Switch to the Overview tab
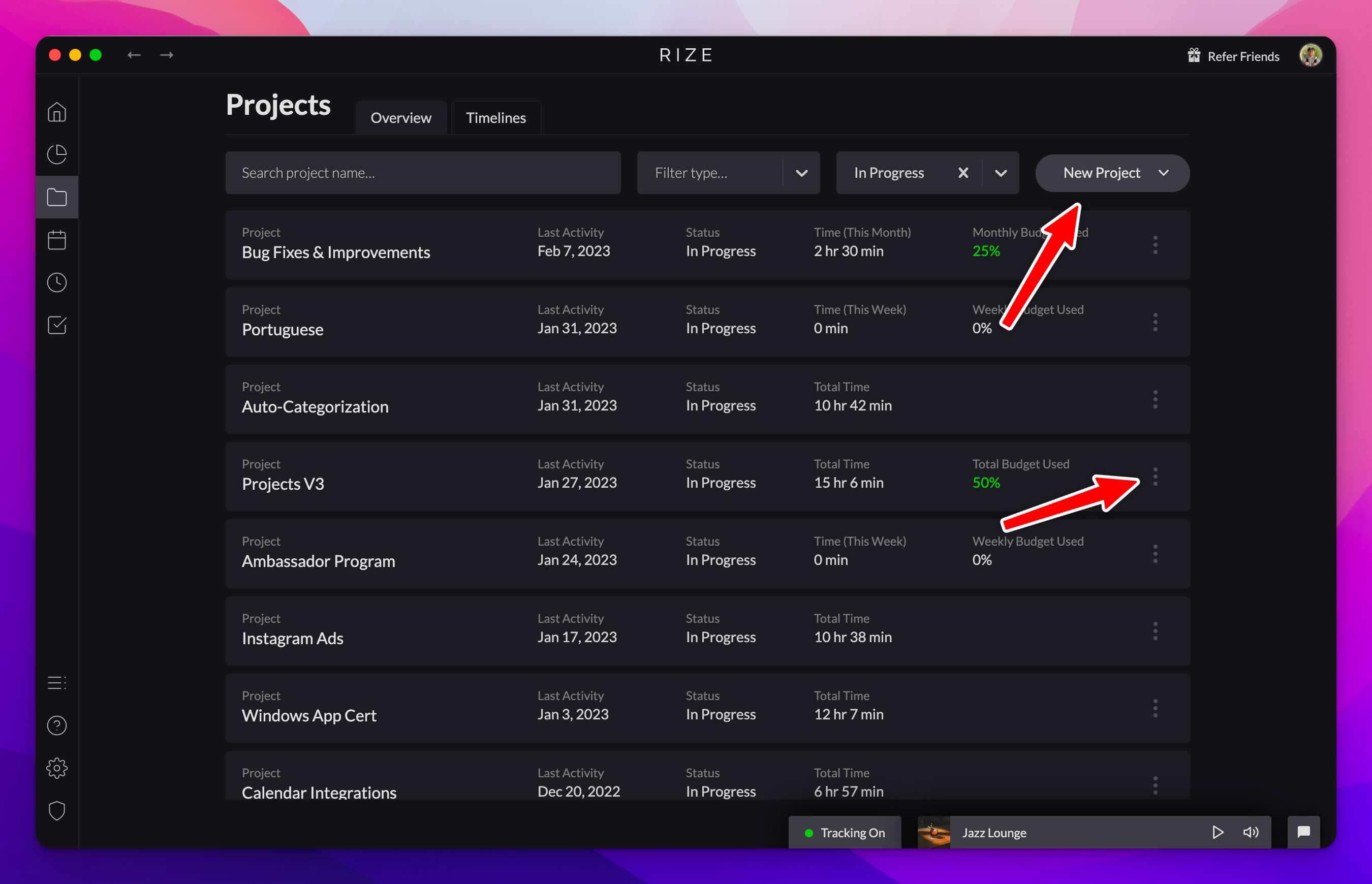 pos(401,118)
